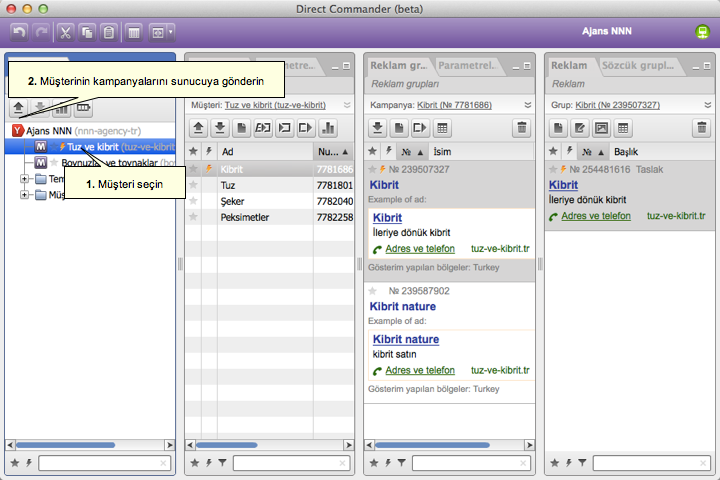This screenshot has width=720, height=480.
Task: Expand the Kampanya header chevron
Action: pyautogui.click(x=528, y=105)
